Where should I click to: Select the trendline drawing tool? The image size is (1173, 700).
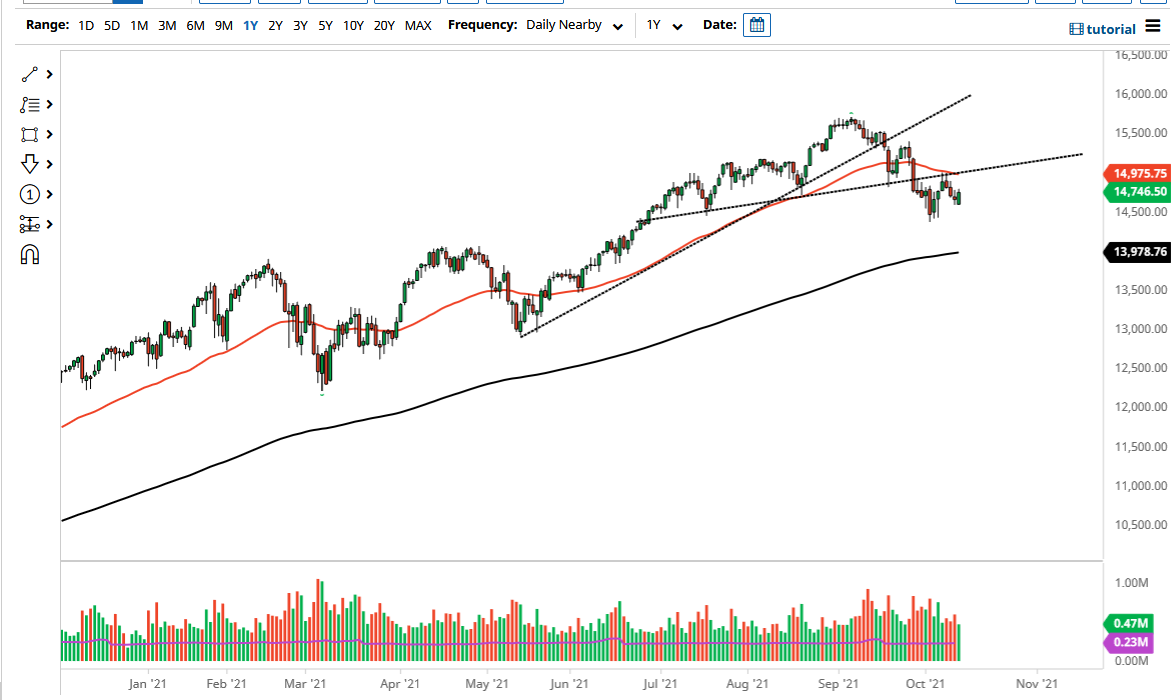pos(30,74)
